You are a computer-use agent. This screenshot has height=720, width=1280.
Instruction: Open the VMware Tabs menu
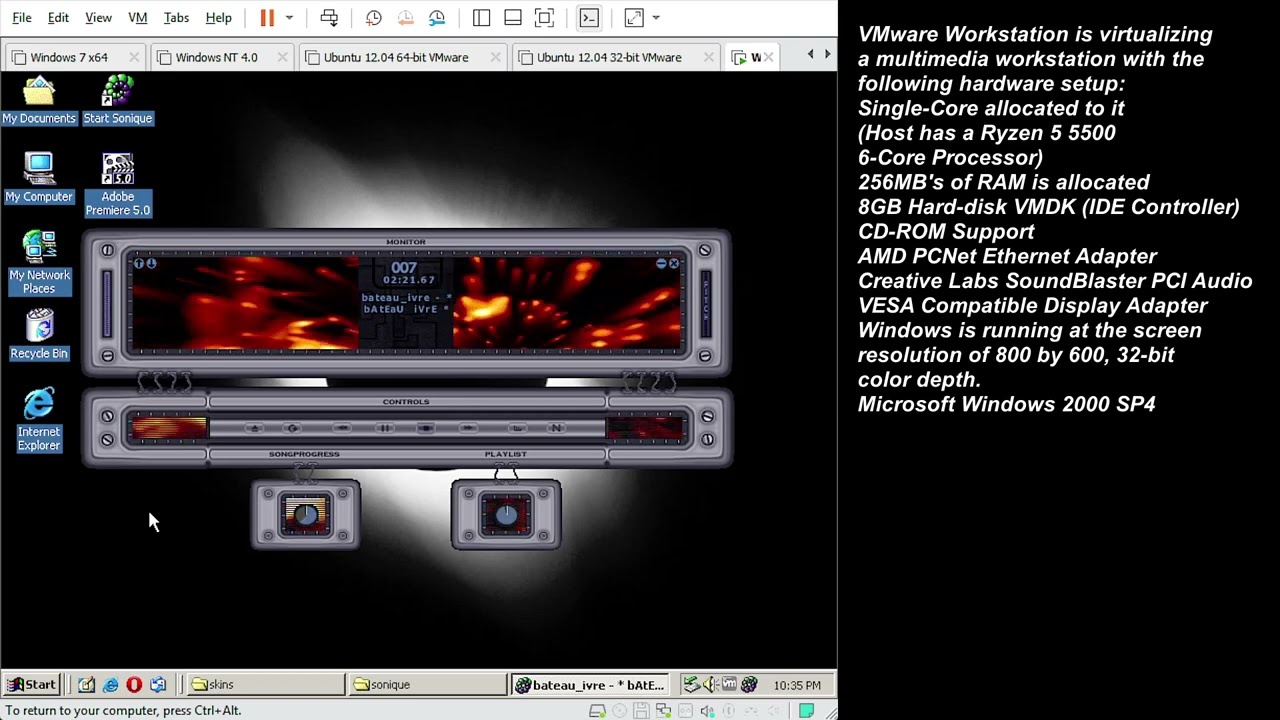pos(176,18)
